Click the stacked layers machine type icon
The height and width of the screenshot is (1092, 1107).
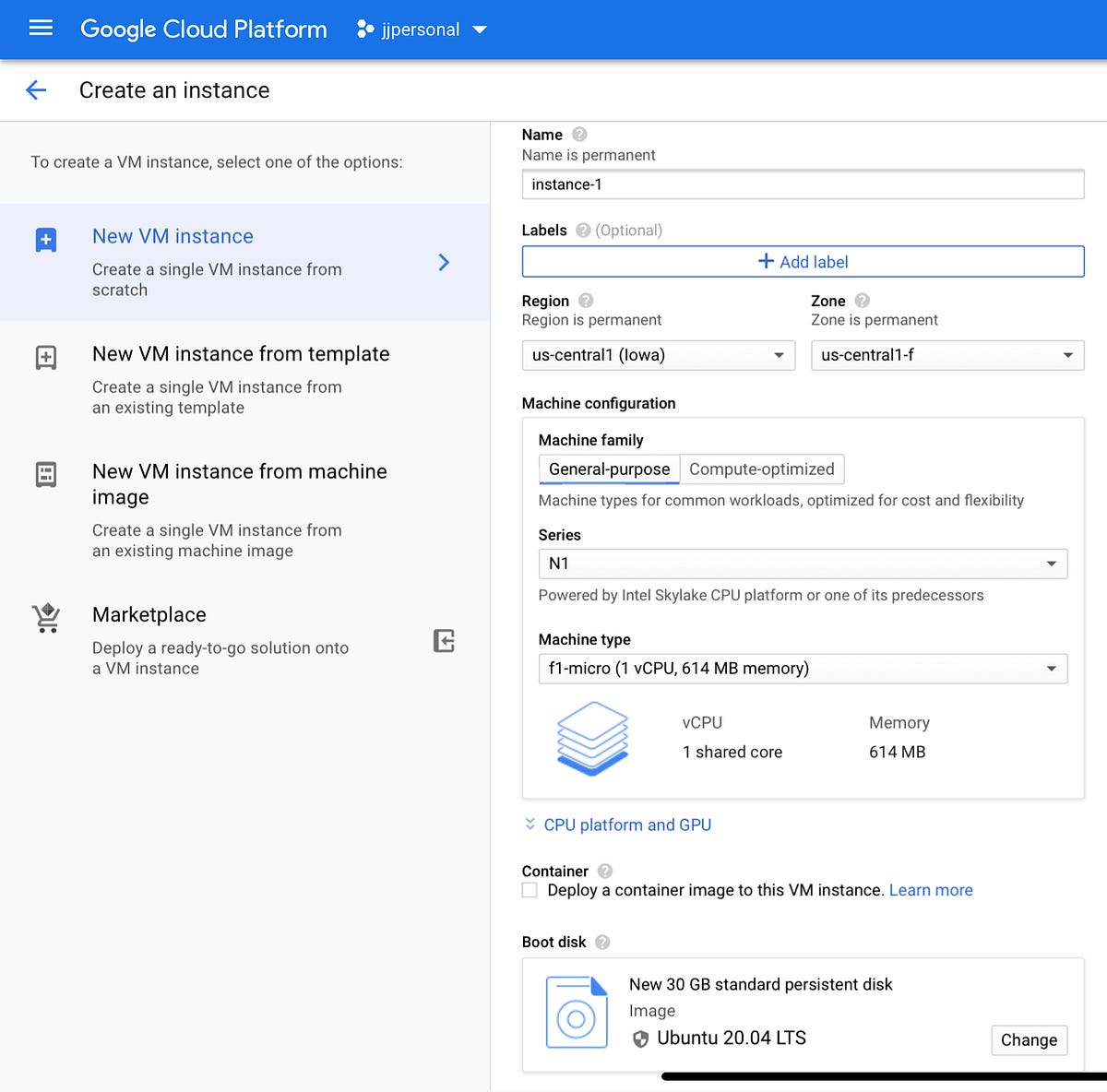(x=592, y=738)
